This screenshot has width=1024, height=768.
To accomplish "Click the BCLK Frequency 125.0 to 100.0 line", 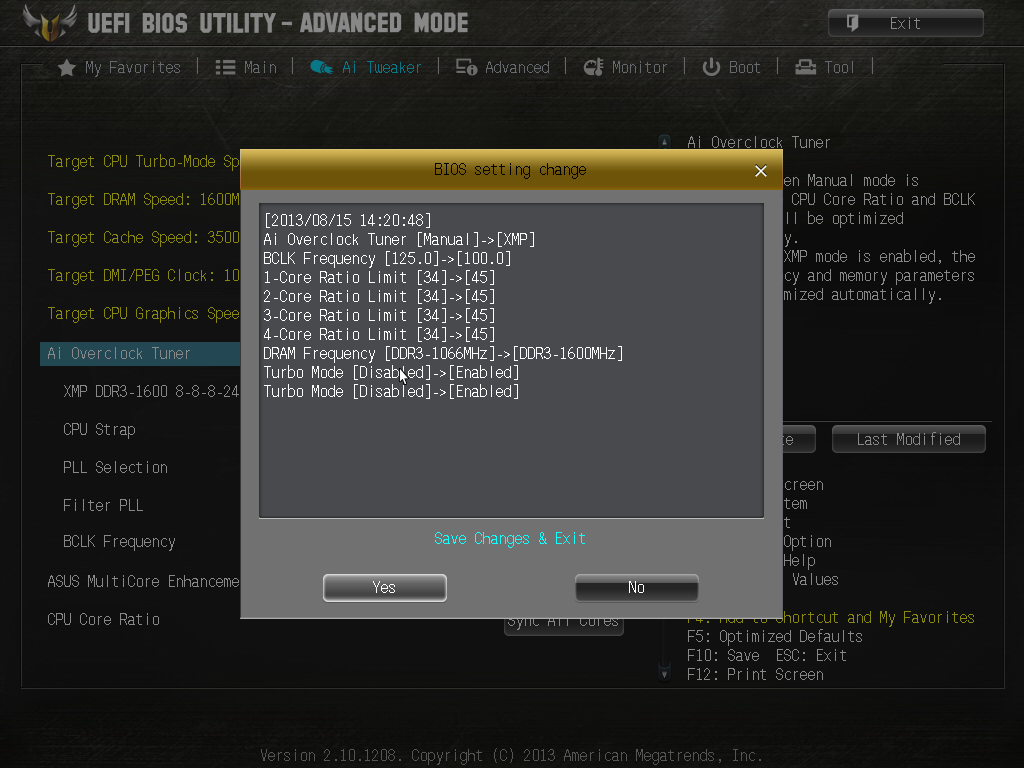I will (x=387, y=259).
